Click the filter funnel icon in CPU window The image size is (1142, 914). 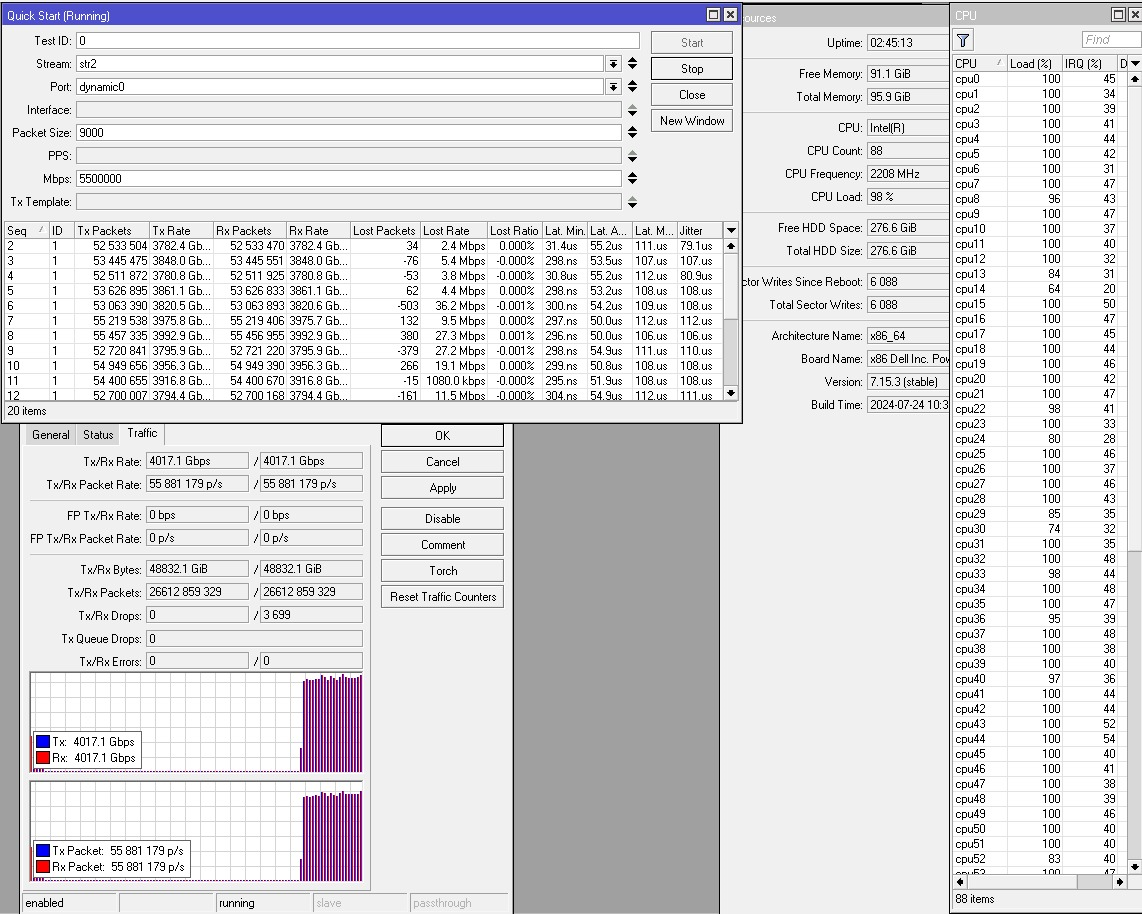pyautogui.click(x=962, y=40)
